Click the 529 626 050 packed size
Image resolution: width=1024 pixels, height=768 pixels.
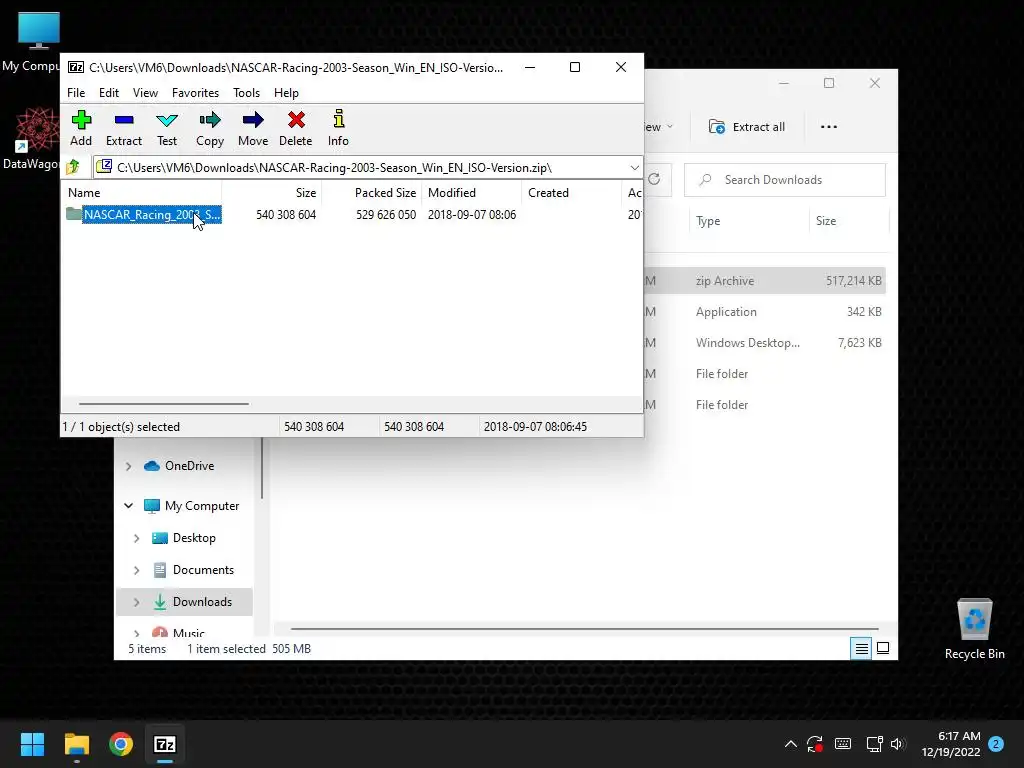click(385, 215)
